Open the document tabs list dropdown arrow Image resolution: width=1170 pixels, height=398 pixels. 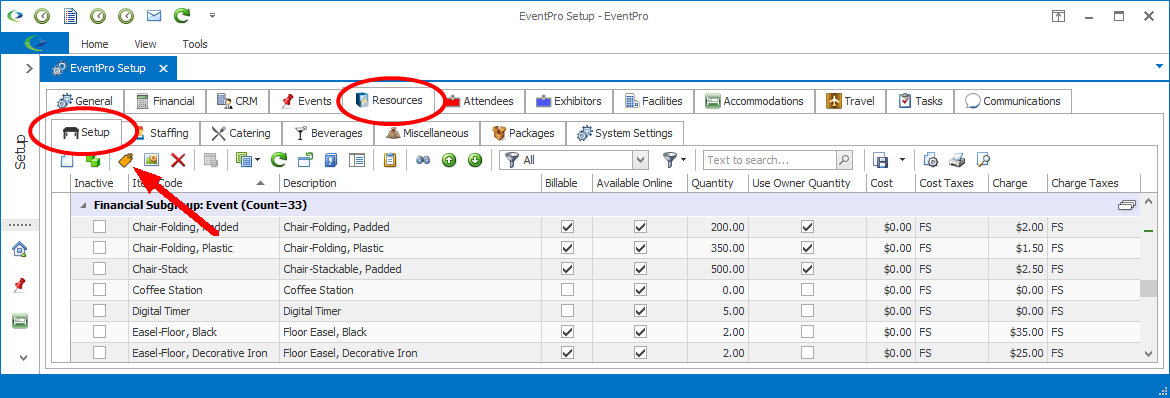1159,66
